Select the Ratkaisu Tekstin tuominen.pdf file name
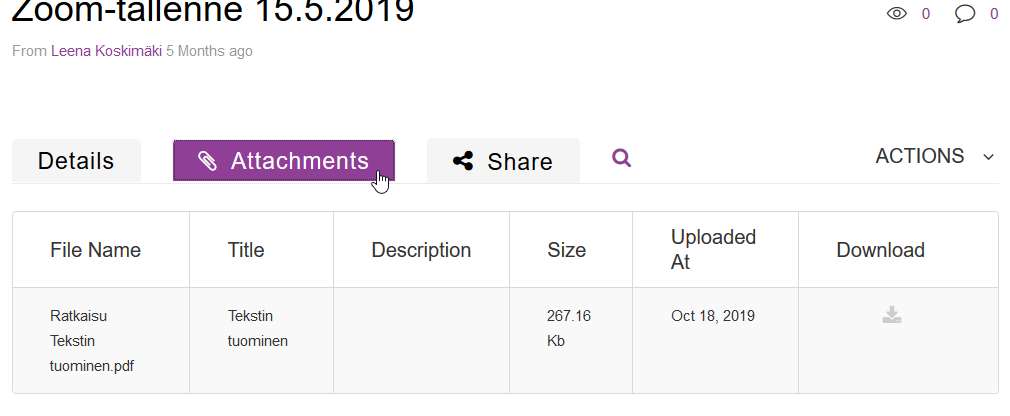Screen dimensions: 1010x416 click(x=92, y=341)
